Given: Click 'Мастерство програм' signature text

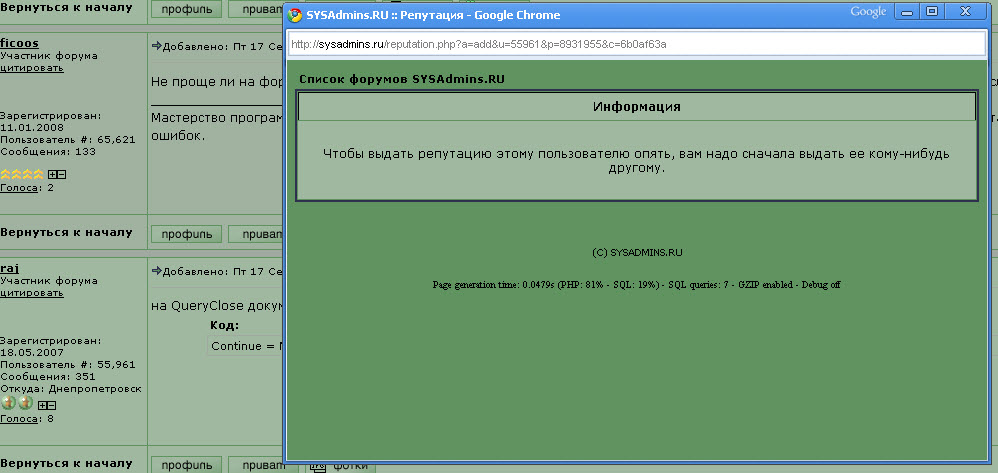Looking at the screenshot, I should (216, 118).
